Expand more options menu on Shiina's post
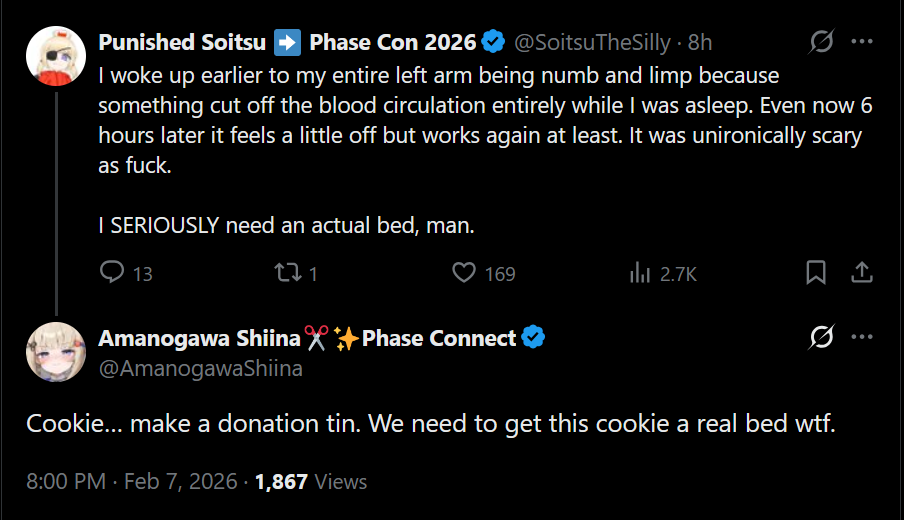904x520 pixels. click(x=862, y=338)
